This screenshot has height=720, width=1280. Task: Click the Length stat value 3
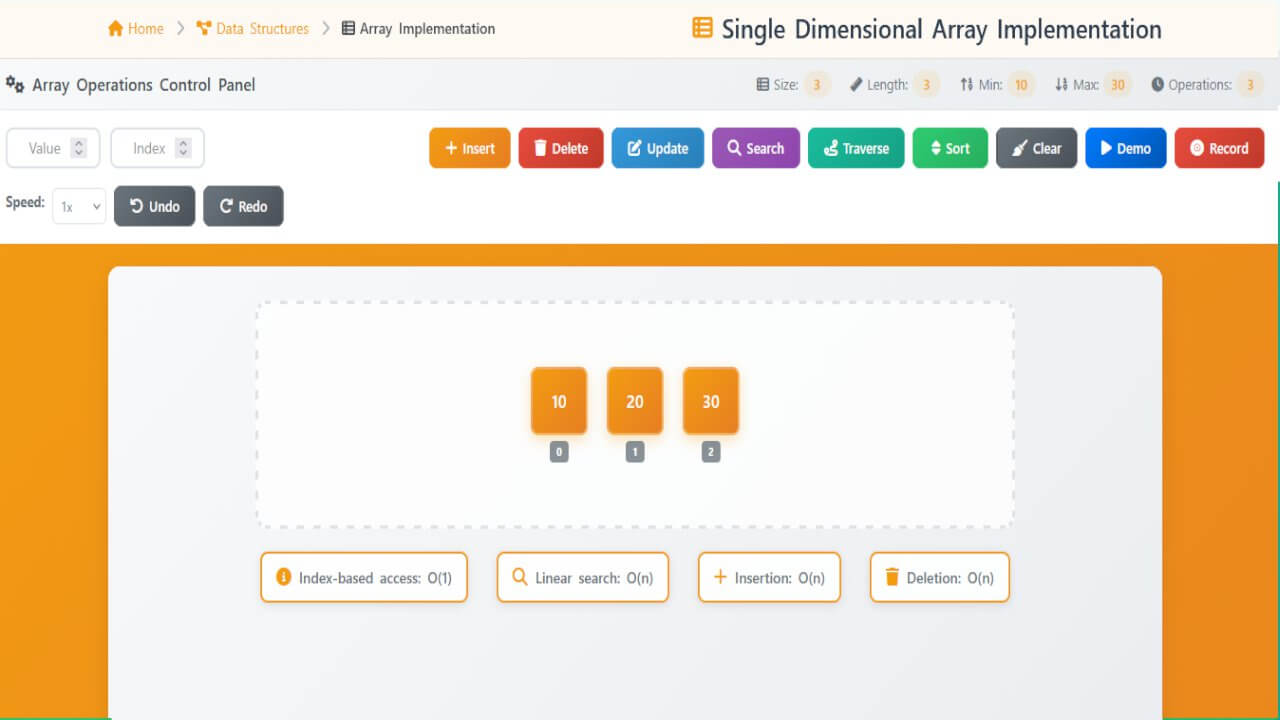click(x=926, y=85)
